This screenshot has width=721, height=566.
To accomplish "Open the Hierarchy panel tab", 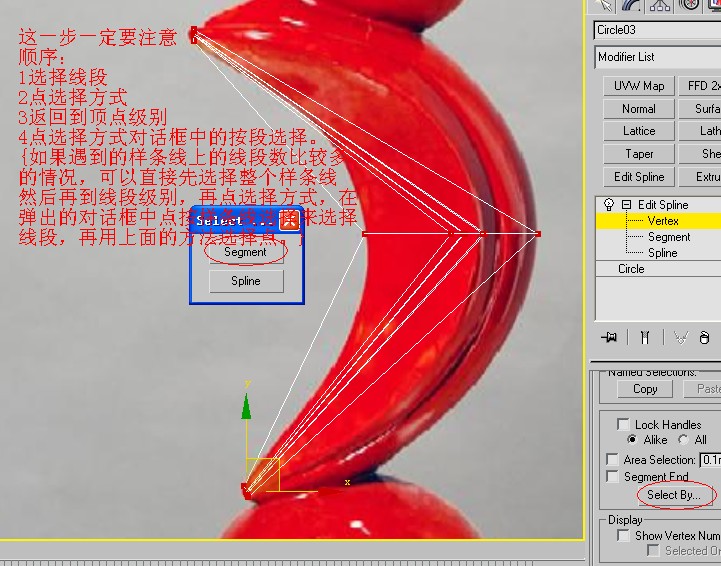I will click(x=660, y=5).
